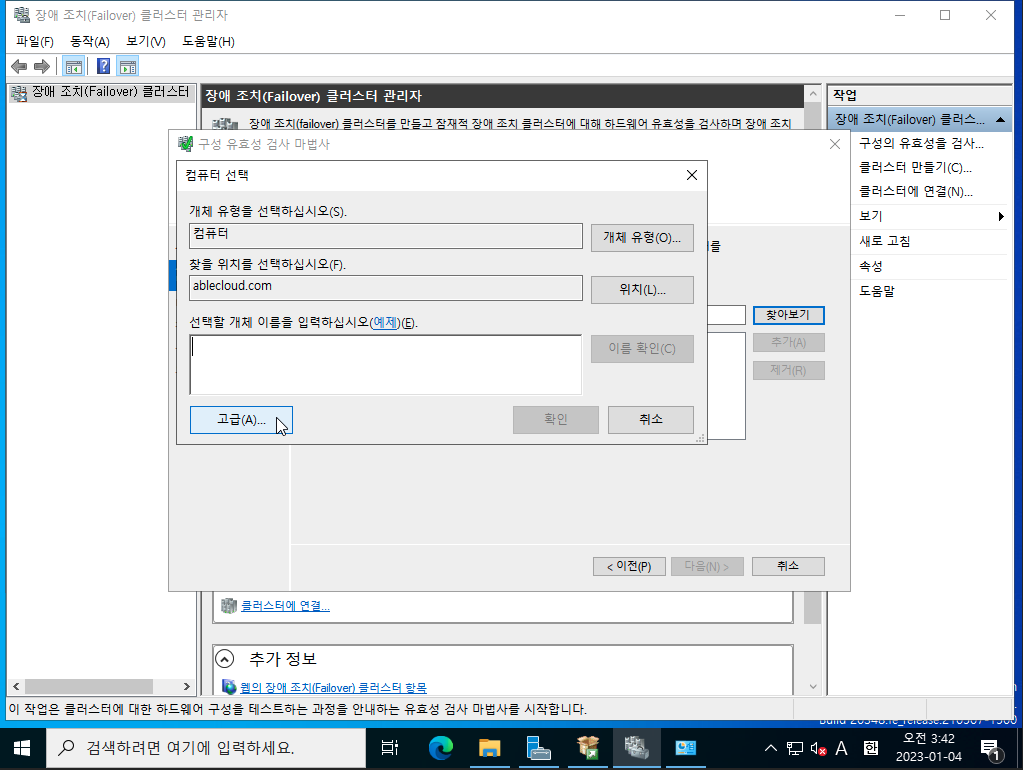The height and width of the screenshot is (770, 1023).
Task: Show hidden system tray icons
Action: [x=771, y=748]
